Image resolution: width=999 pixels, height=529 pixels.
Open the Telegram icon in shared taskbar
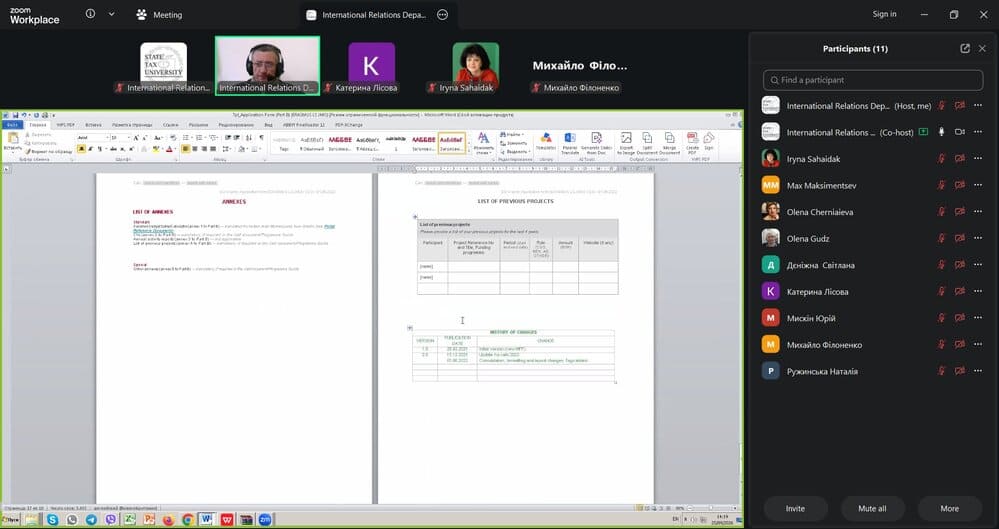[92, 519]
